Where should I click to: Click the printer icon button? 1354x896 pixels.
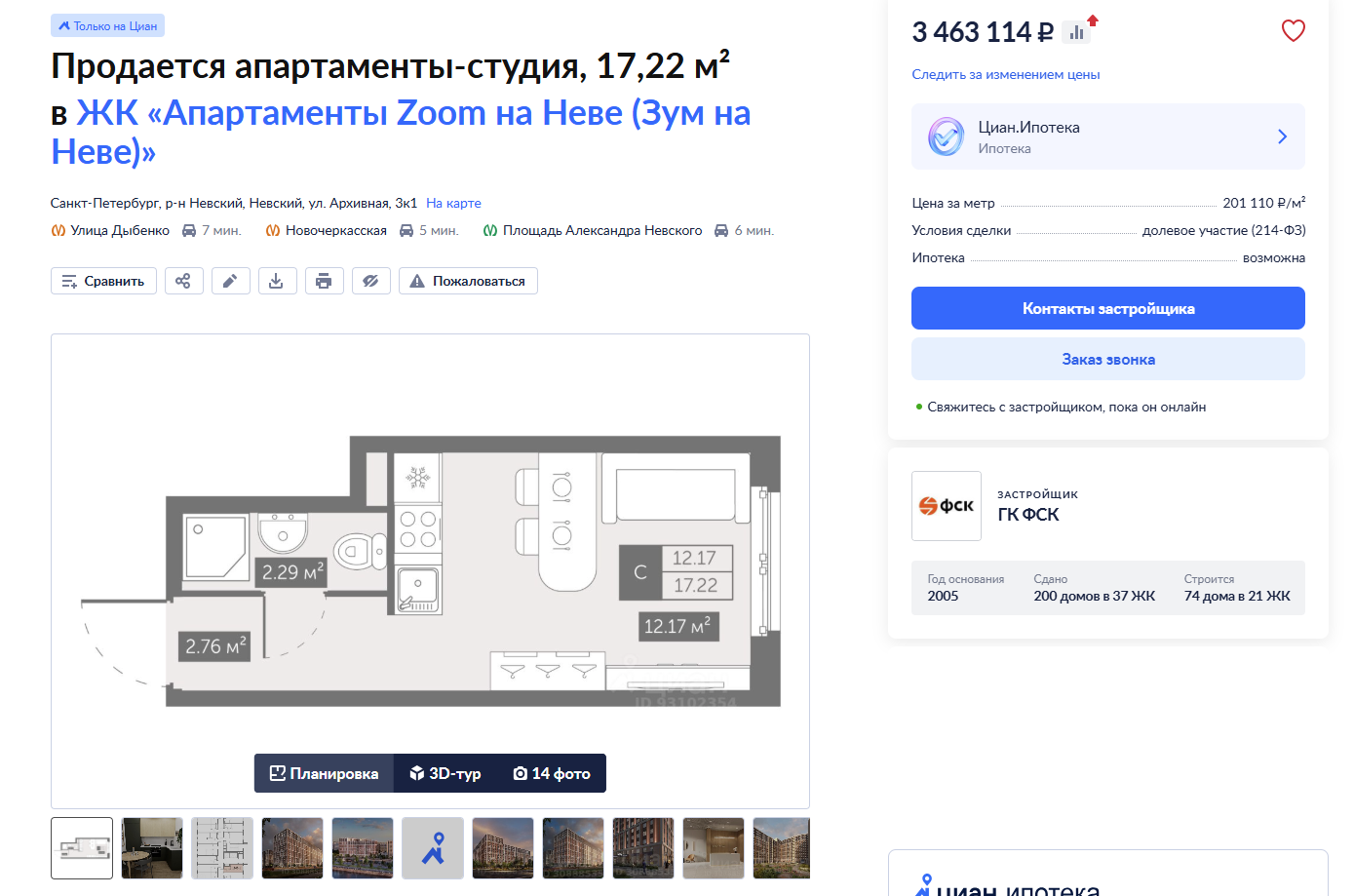click(324, 281)
